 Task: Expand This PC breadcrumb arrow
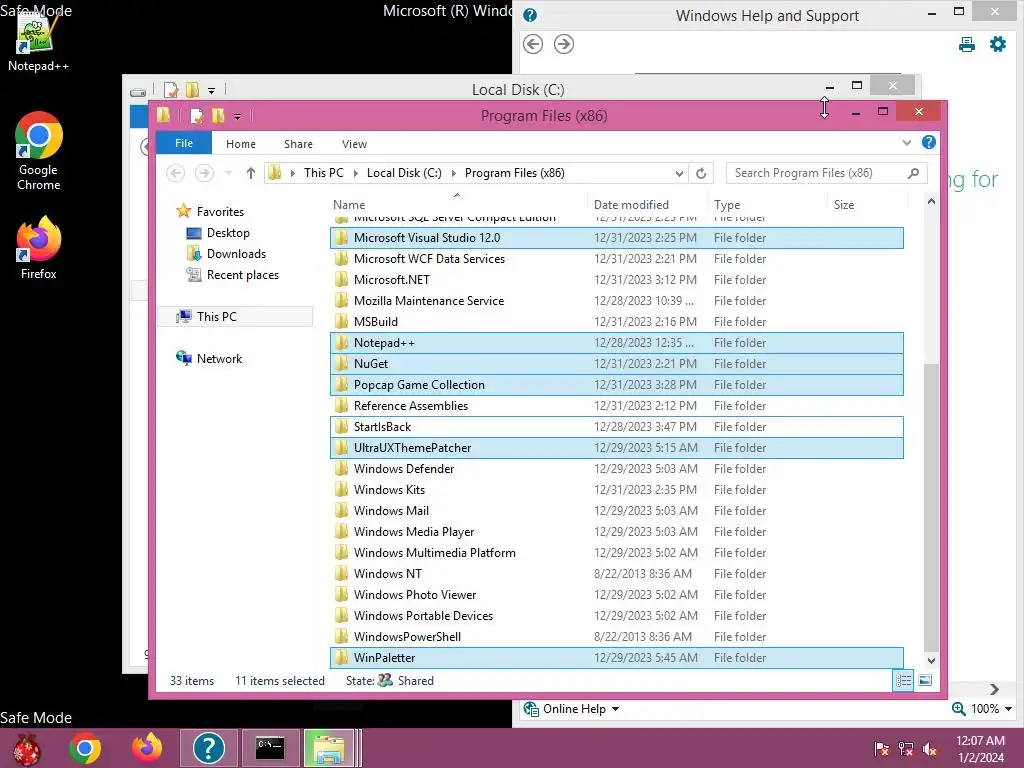pos(355,173)
